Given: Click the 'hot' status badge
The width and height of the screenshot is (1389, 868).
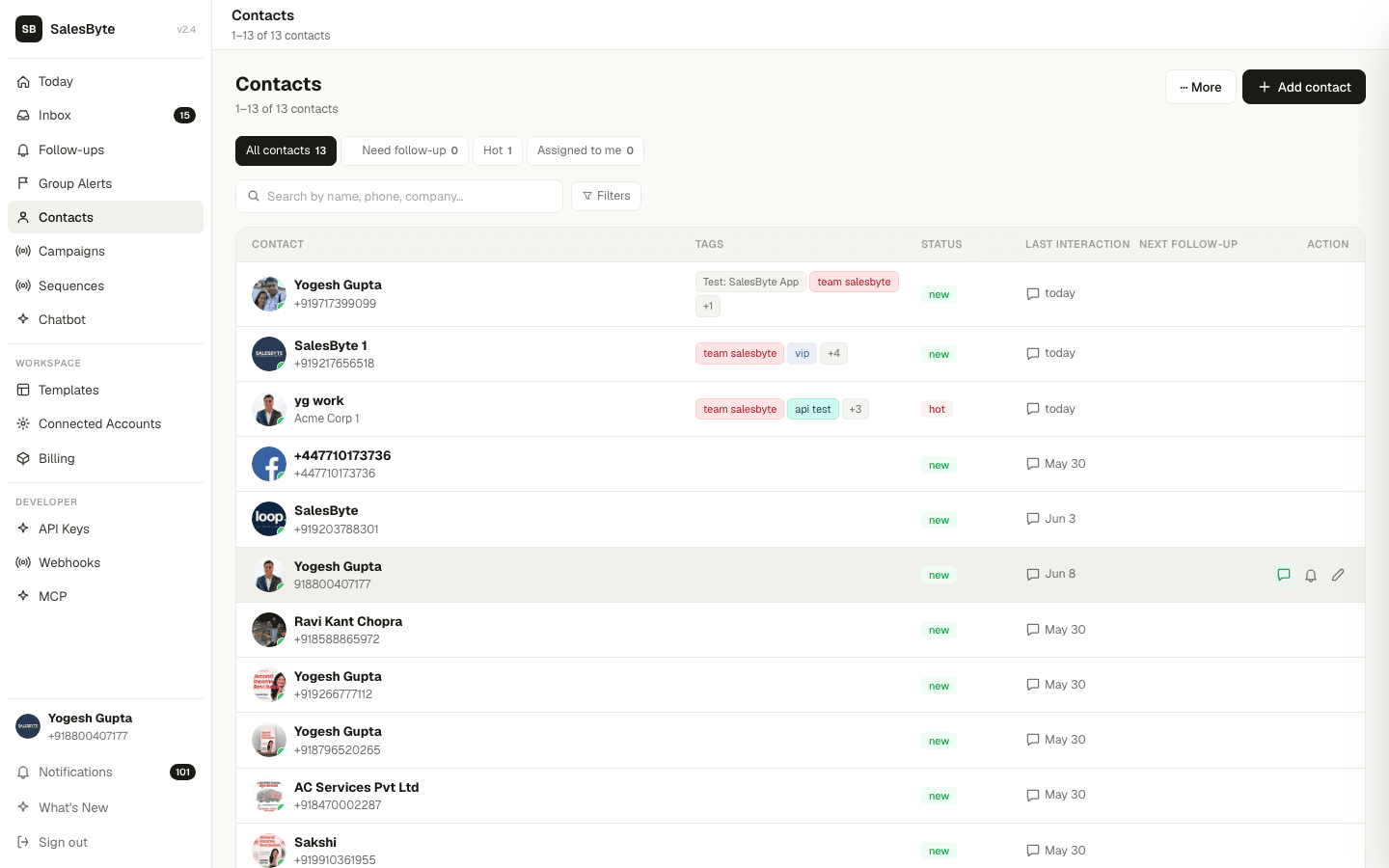Looking at the screenshot, I should [x=937, y=409].
